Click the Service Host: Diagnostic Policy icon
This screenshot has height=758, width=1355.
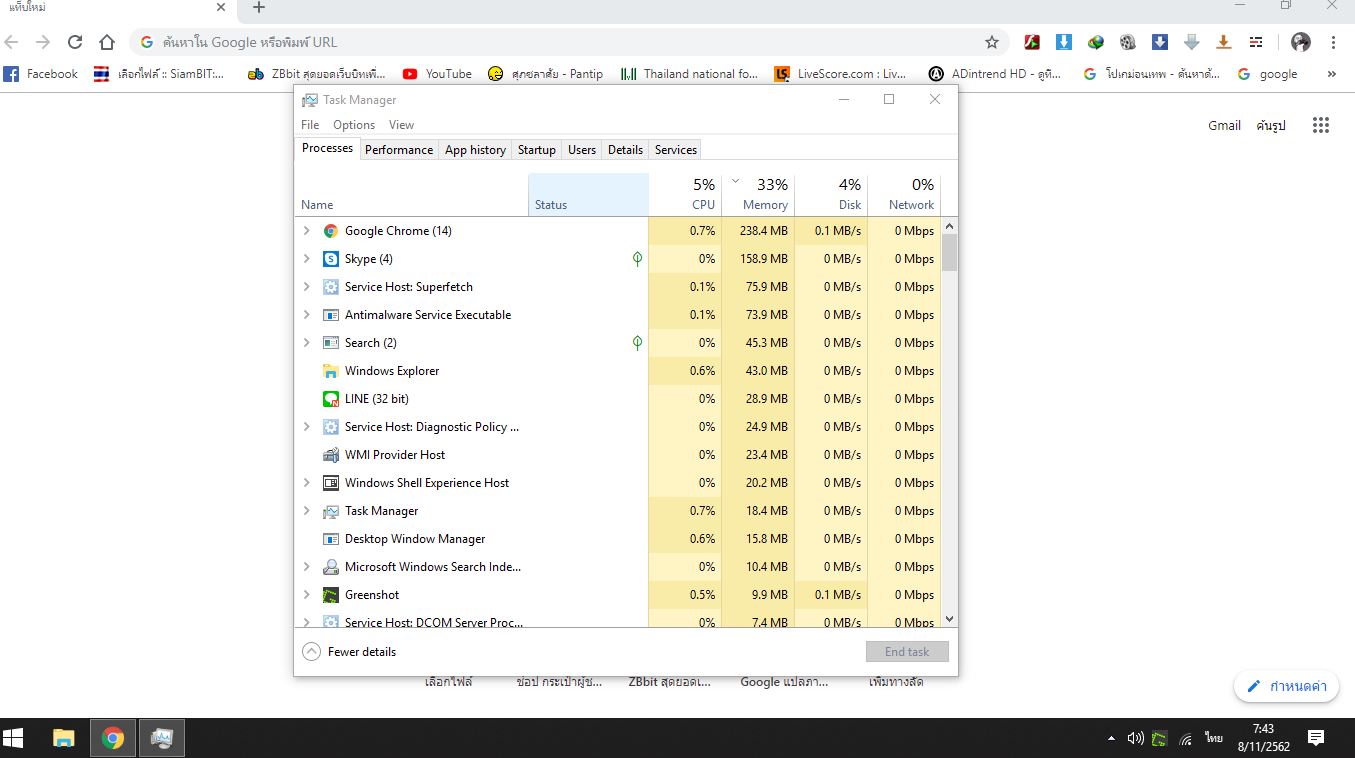click(331, 427)
